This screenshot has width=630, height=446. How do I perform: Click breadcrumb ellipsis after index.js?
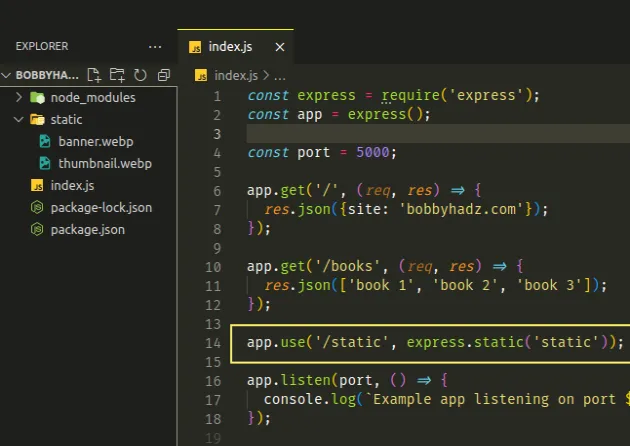click(280, 76)
